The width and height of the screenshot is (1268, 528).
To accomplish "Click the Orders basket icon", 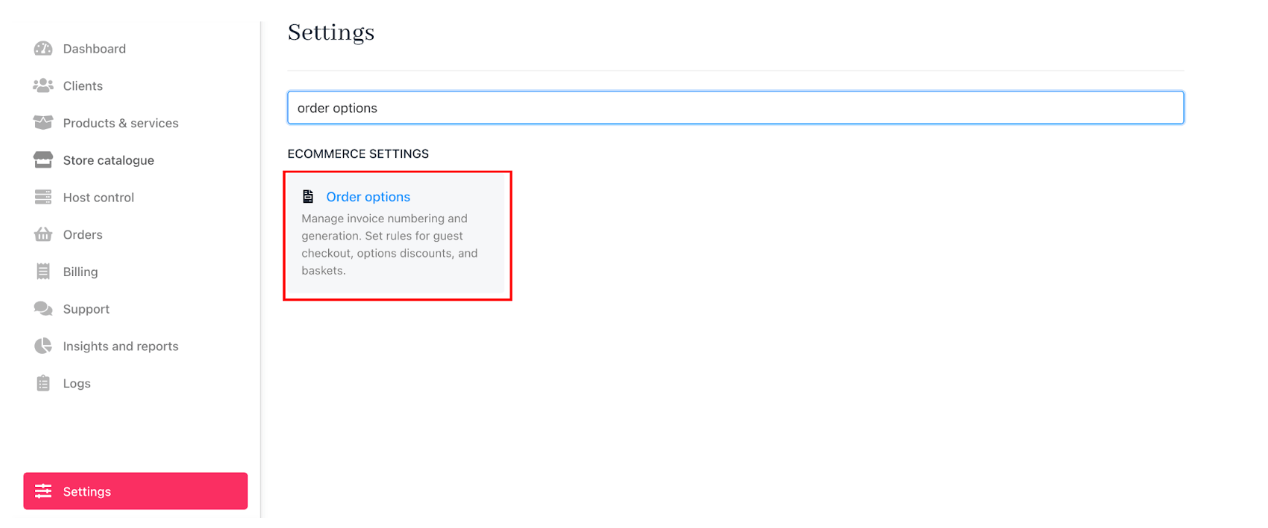I will click(x=43, y=234).
